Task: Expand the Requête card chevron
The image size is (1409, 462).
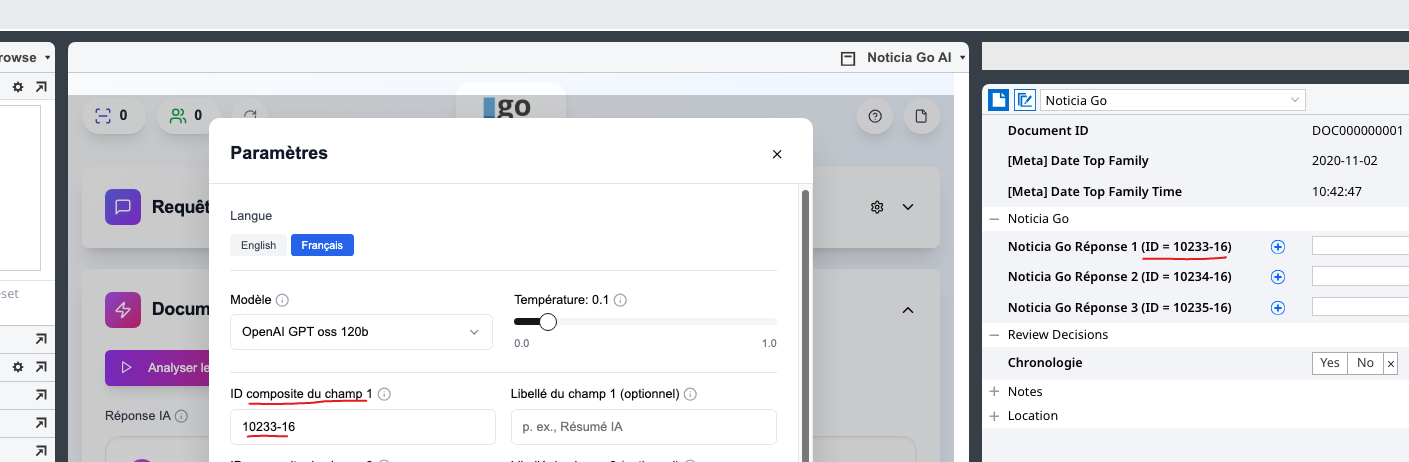Action: pos(908,207)
